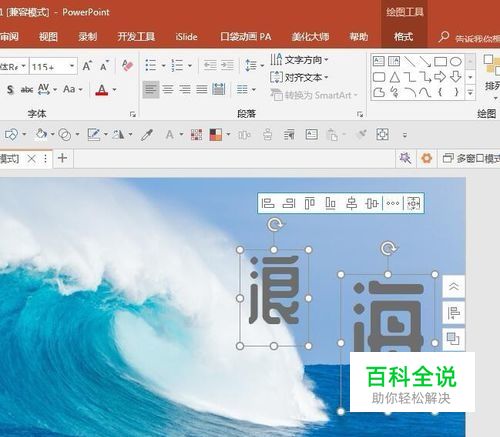The height and width of the screenshot is (437, 500).
Task: Align right in floating toolbar
Action: point(289,203)
